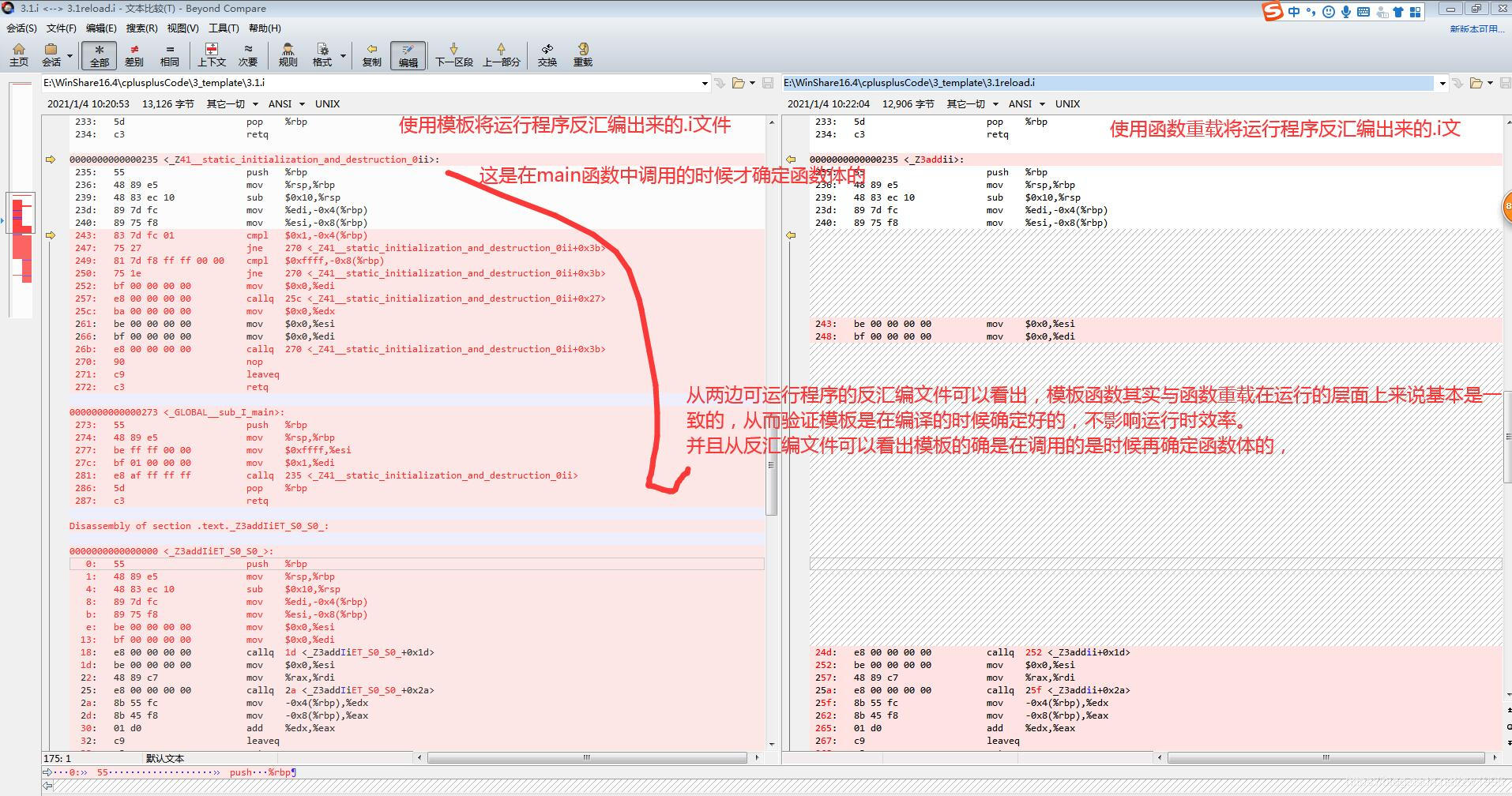
Task: Click the left gutter arrow at line 243
Action: click(x=51, y=235)
